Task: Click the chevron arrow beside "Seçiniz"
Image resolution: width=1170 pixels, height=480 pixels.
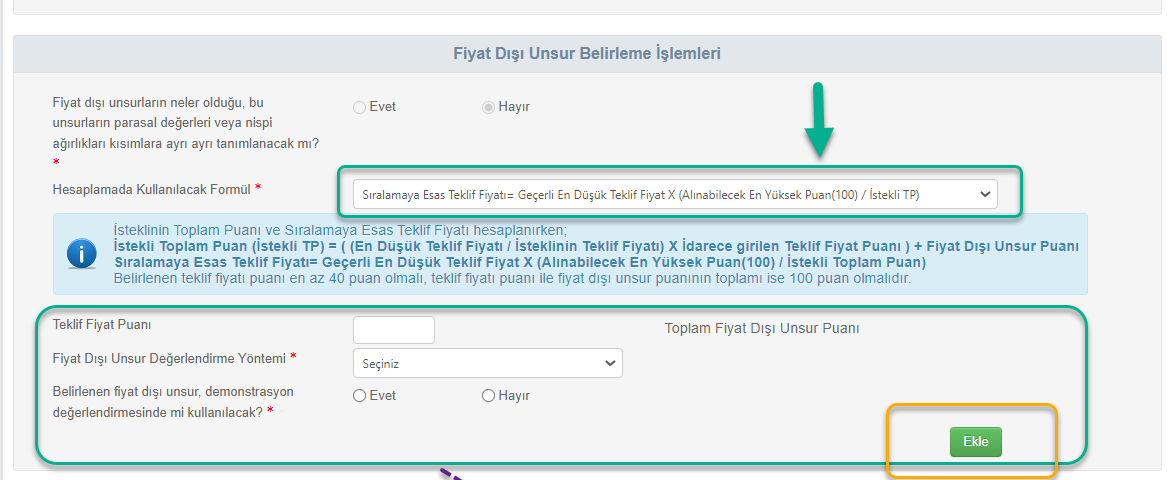Action: click(x=610, y=363)
